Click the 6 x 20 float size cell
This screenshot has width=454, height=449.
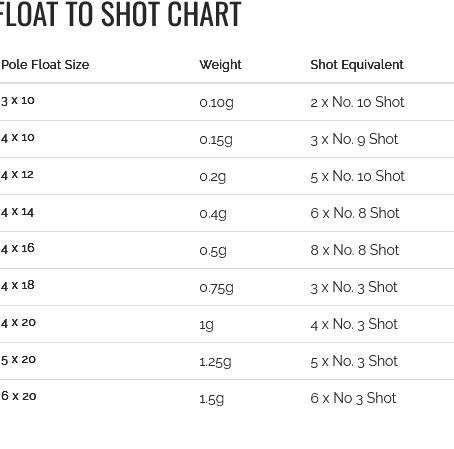pos(19,396)
